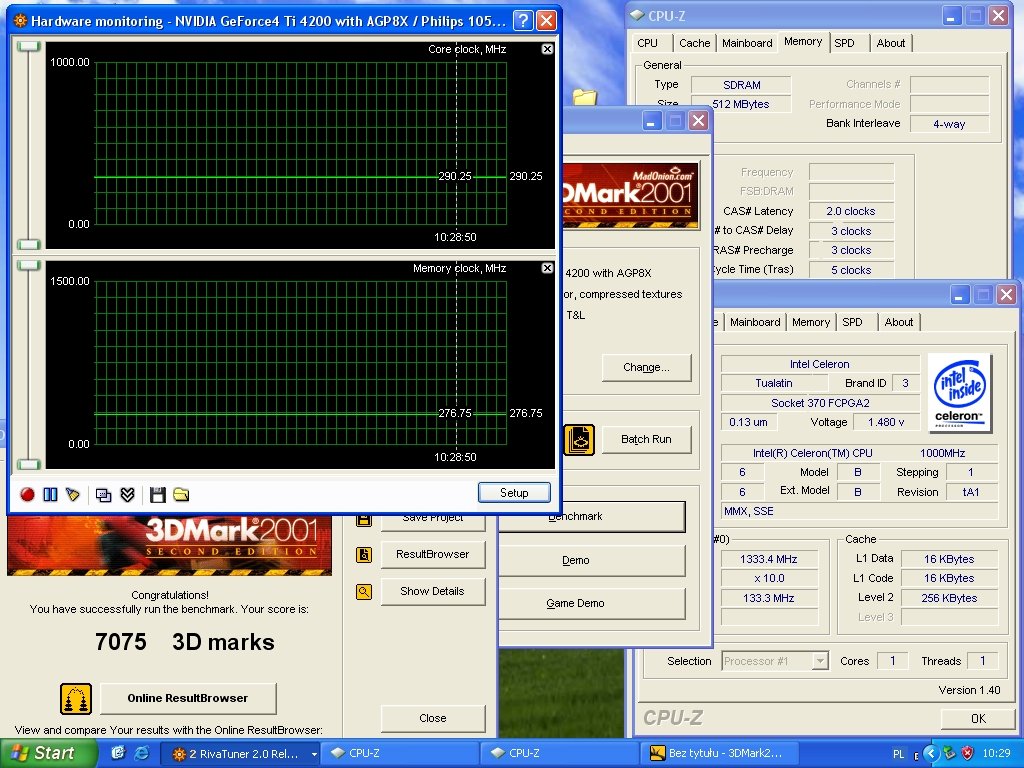The height and width of the screenshot is (768, 1024).
Task: Click the Hardware monitoring help question mark
Action: point(522,20)
